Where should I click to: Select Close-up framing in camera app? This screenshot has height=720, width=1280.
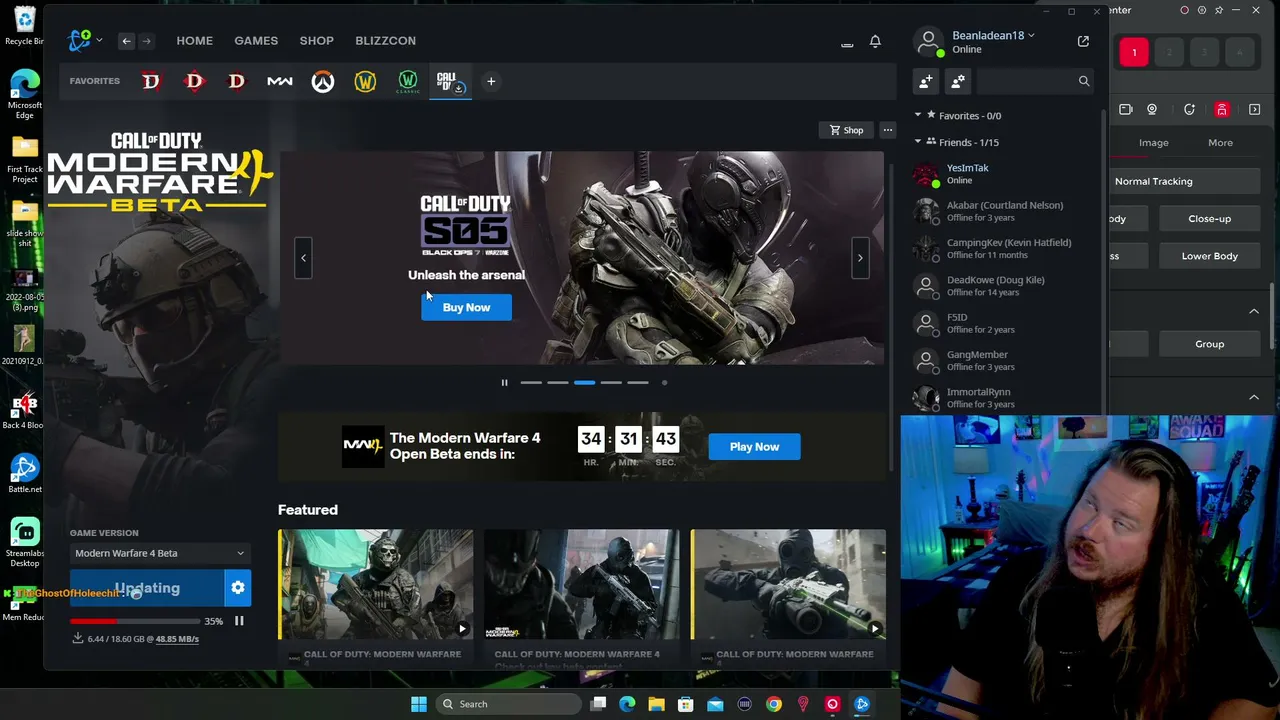coord(1209,218)
